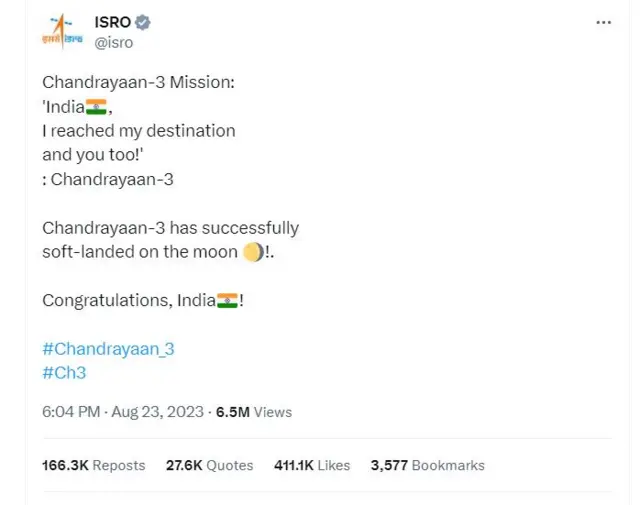Click the 'Chandrayaan-3 Mission:' heading line

tap(138, 83)
